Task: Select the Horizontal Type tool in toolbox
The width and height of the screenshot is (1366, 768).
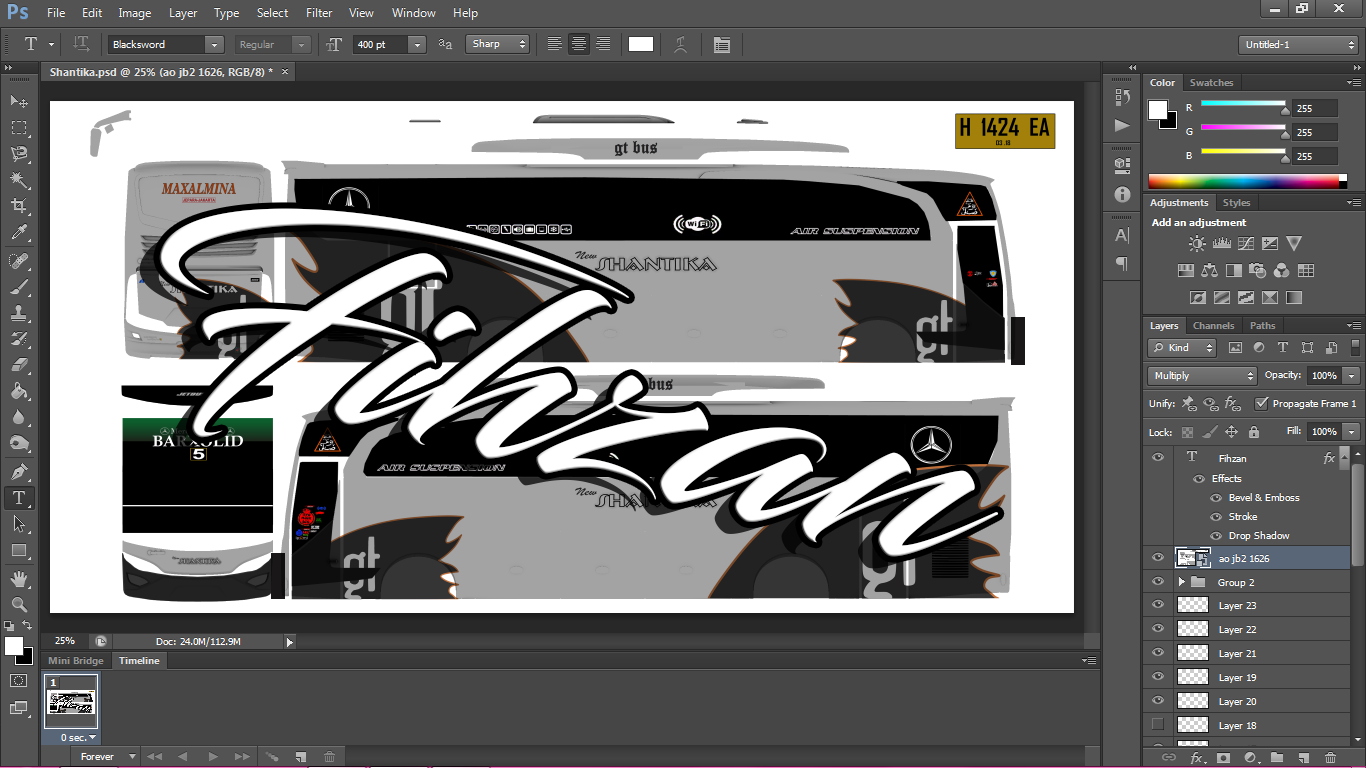Action: click(19, 497)
